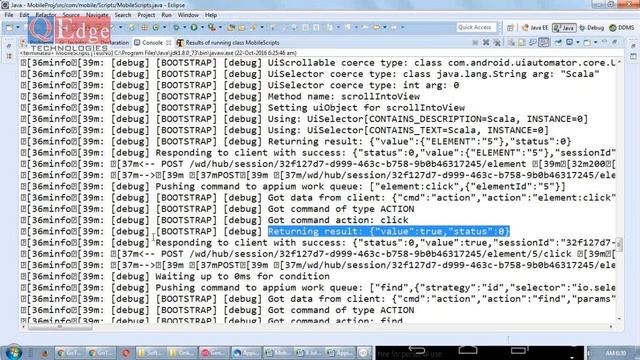This screenshot has height=360, width=640.
Task: Expand the Open Console dropdown arrow
Action: 596,42
